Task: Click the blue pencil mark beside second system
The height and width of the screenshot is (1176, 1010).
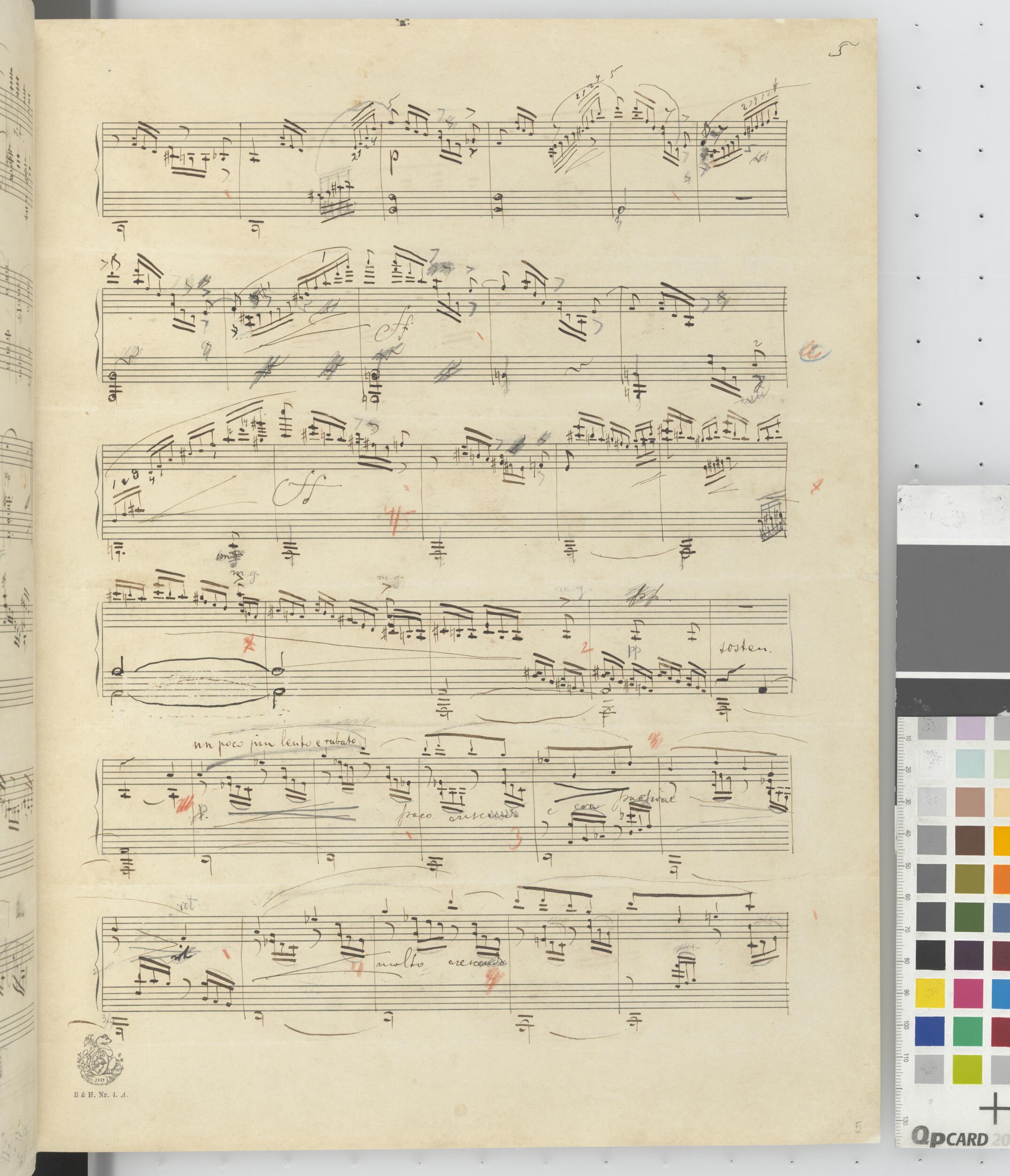Action: pyautogui.click(x=816, y=353)
